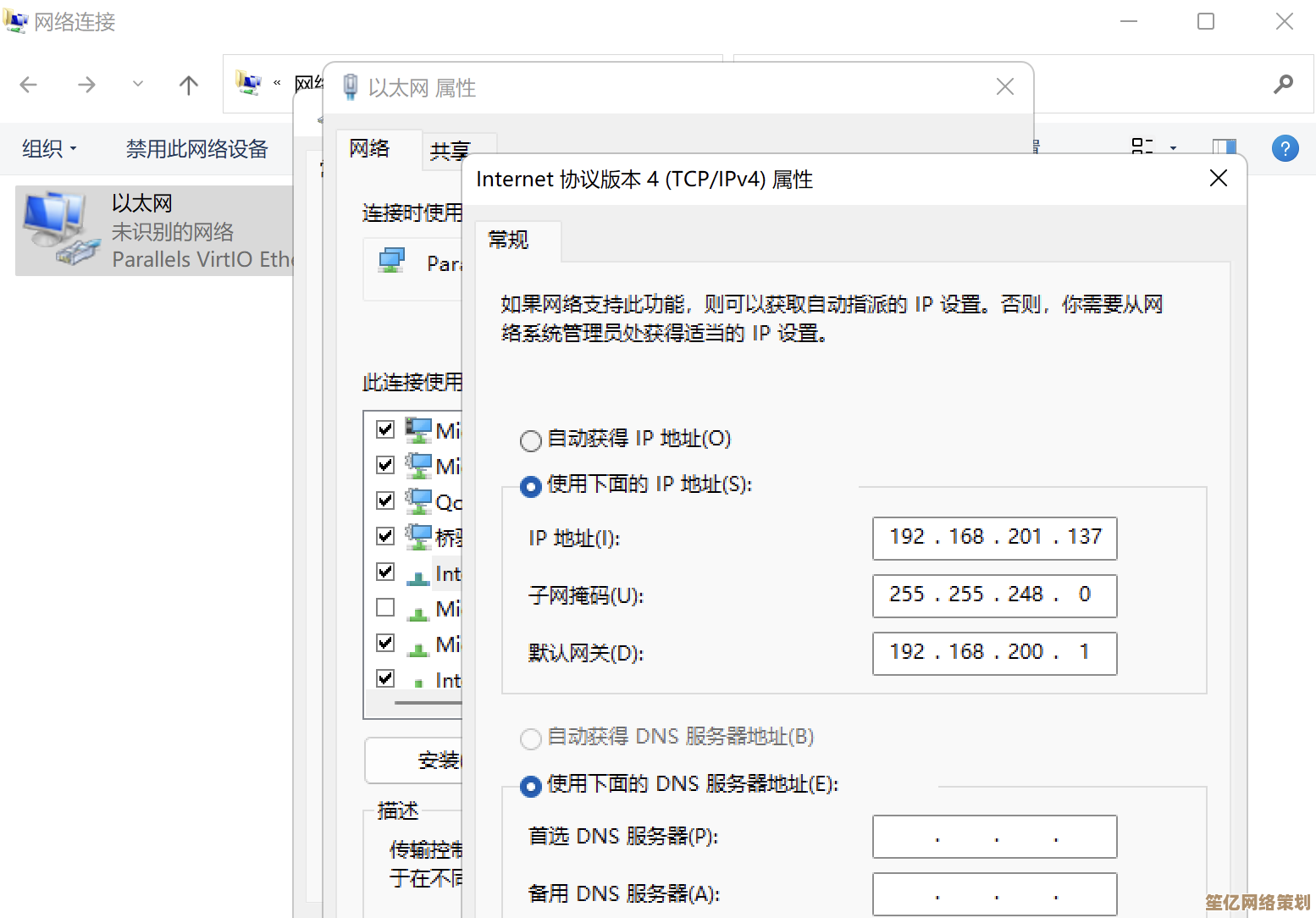The width and height of the screenshot is (1316, 918).
Task: Switch to the 共享 tab
Action: [x=449, y=151]
